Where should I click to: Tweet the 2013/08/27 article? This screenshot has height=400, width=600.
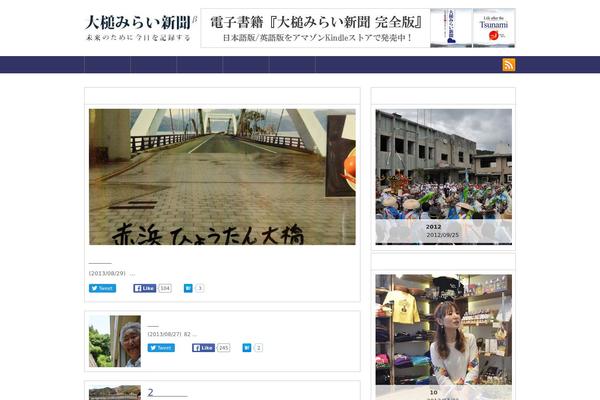point(161,348)
